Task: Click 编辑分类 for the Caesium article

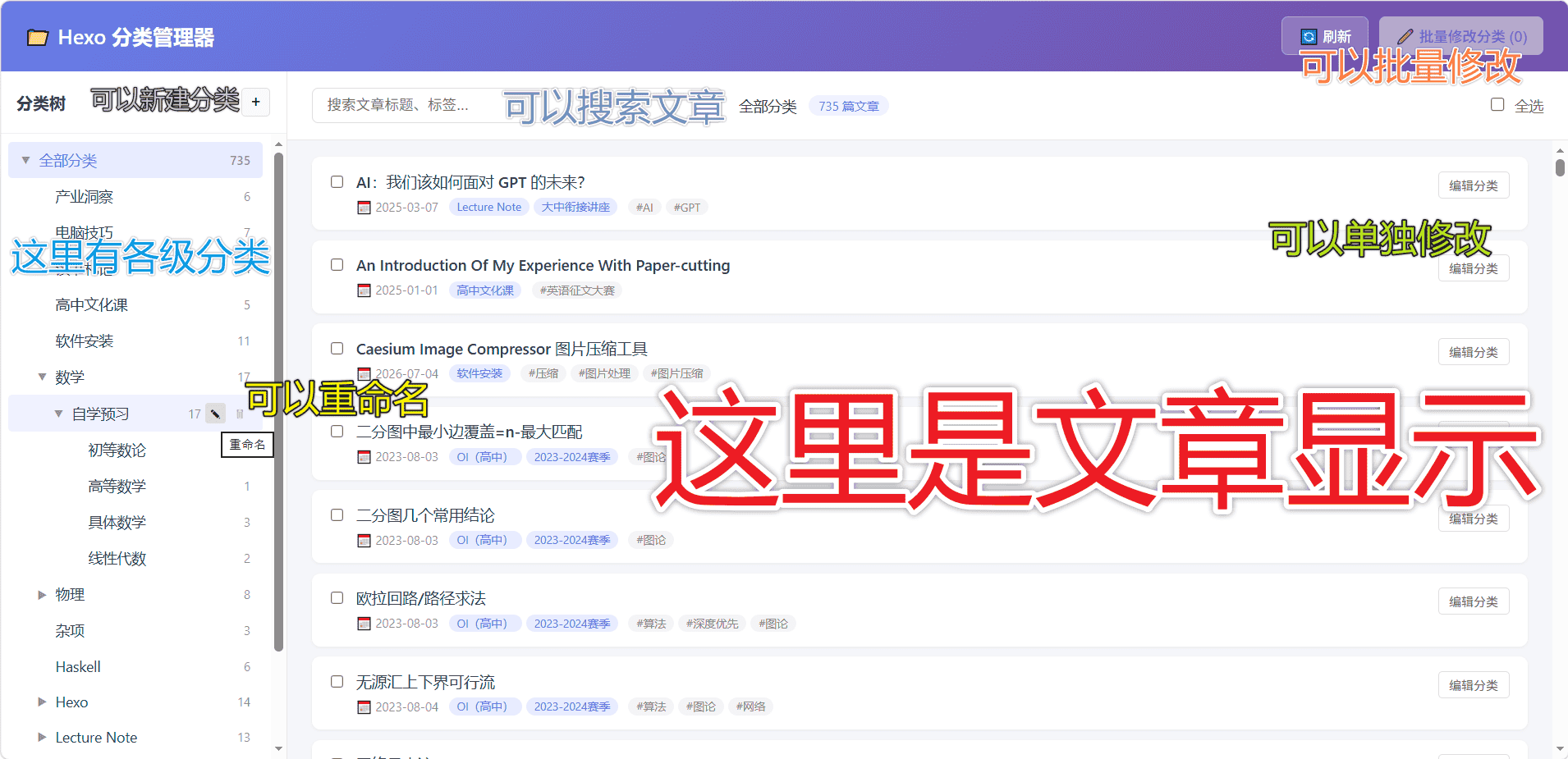Action: click(1473, 352)
